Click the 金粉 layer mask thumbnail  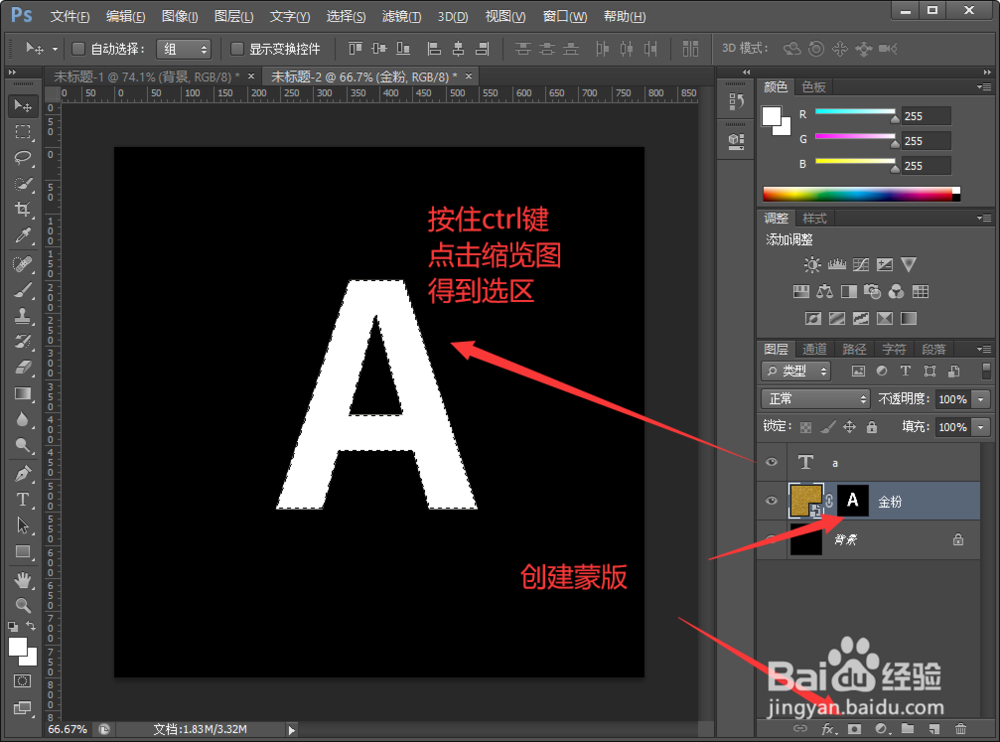(851, 501)
